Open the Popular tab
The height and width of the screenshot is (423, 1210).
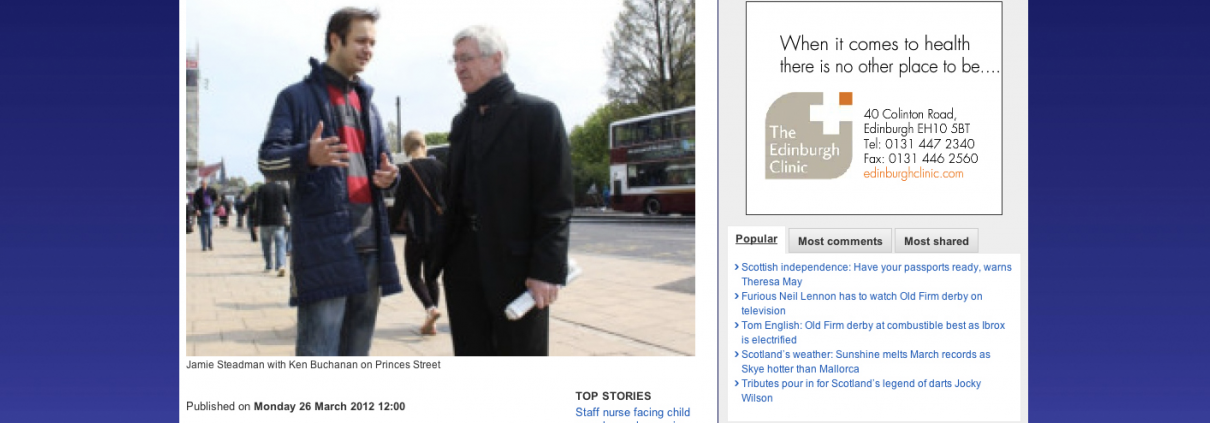tap(756, 239)
